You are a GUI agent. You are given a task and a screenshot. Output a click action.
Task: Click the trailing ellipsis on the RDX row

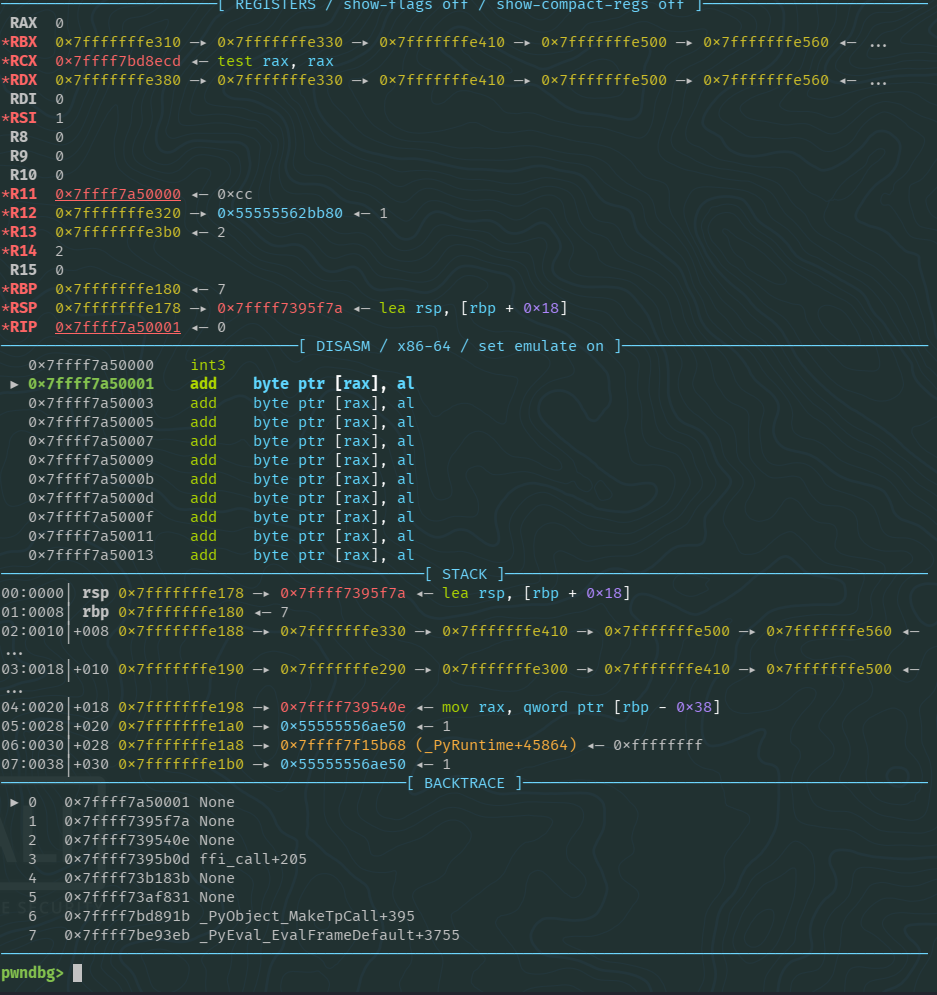tap(878, 80)
